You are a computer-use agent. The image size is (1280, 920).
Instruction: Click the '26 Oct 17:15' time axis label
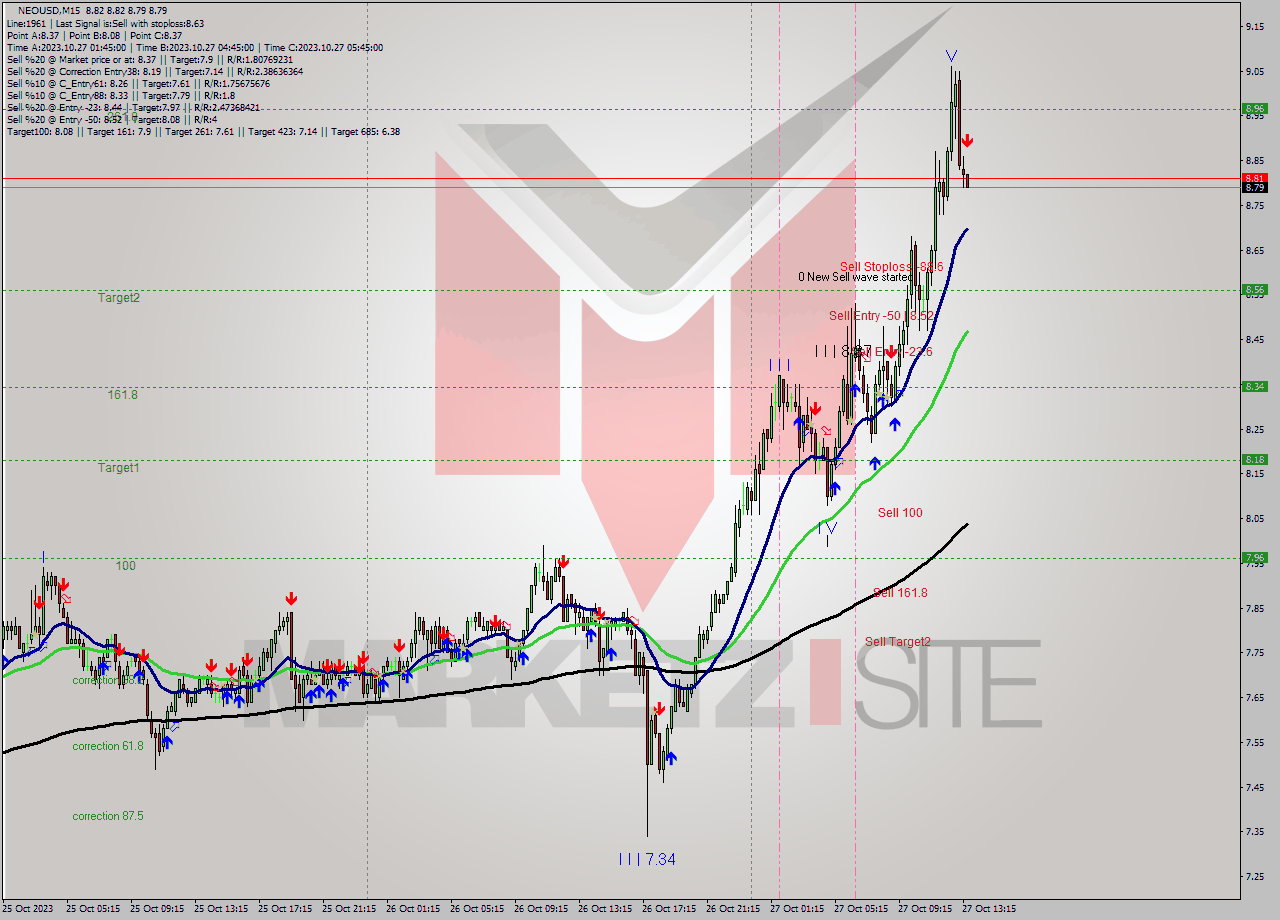[668, 909]
